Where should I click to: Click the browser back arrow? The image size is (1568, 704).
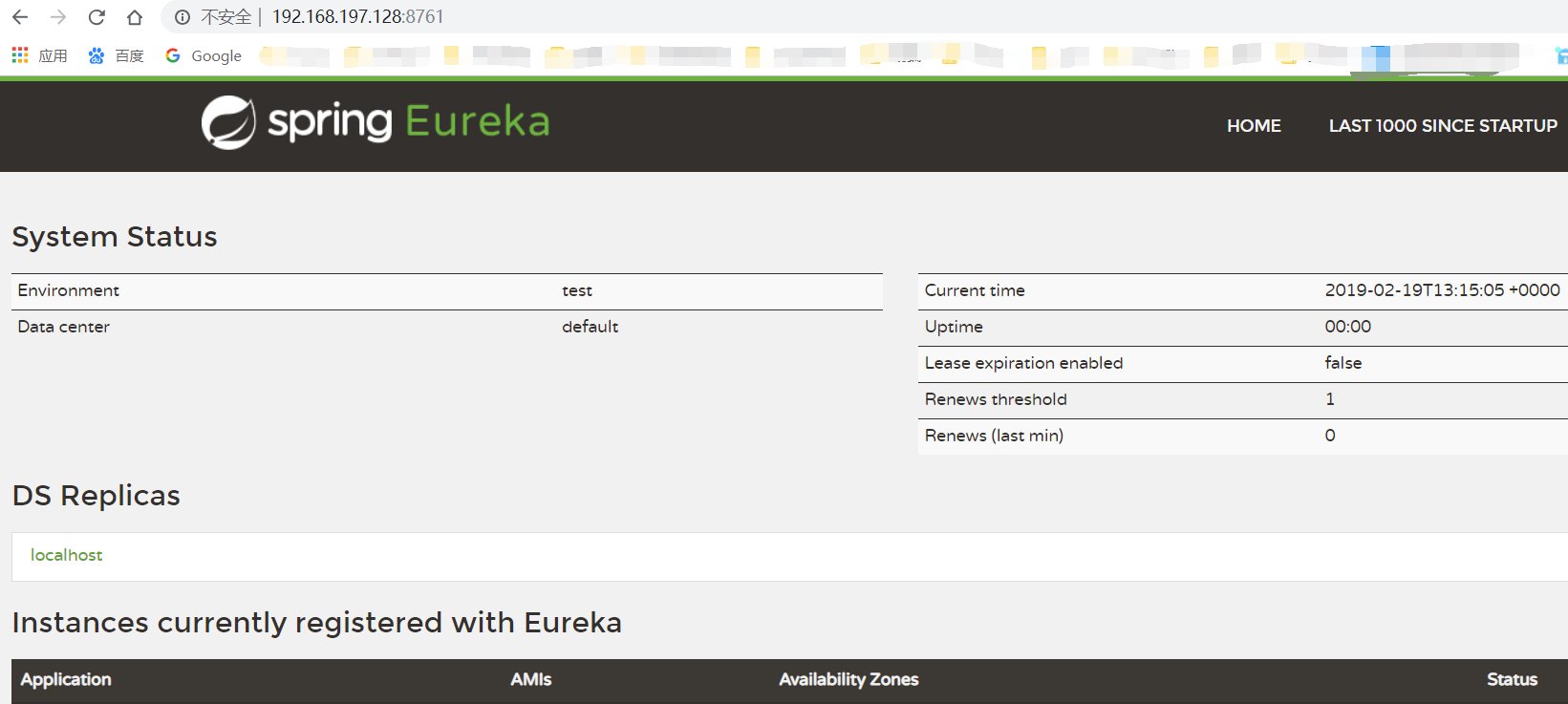(x=20, y=17)
